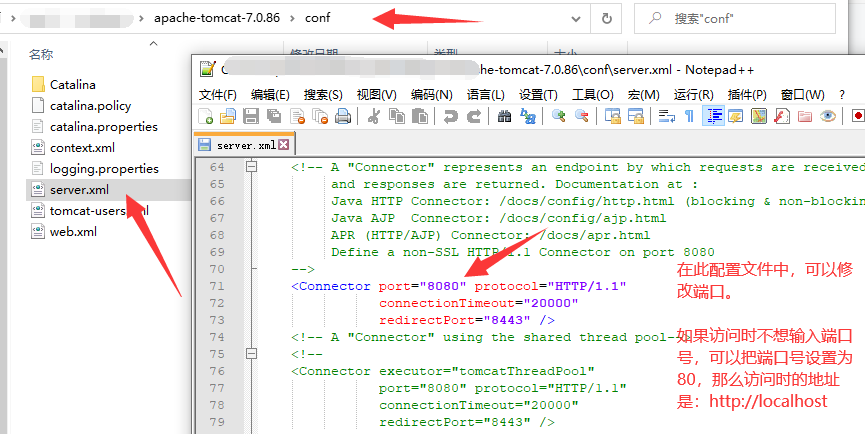865x434 pixels.
Task: Toggle the Word Wrap toolbar icon
Action: pos(666,116)
